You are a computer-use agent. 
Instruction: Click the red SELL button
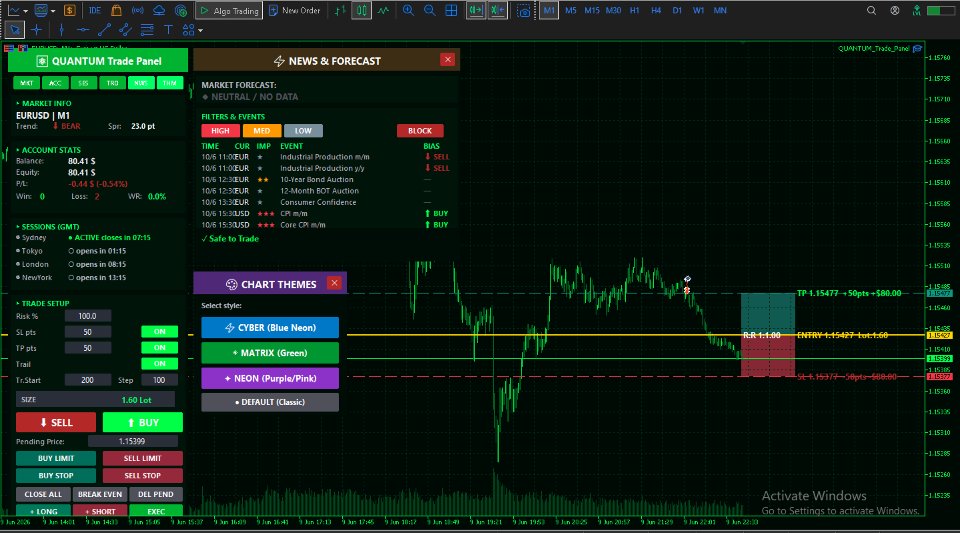pos(56,422)
